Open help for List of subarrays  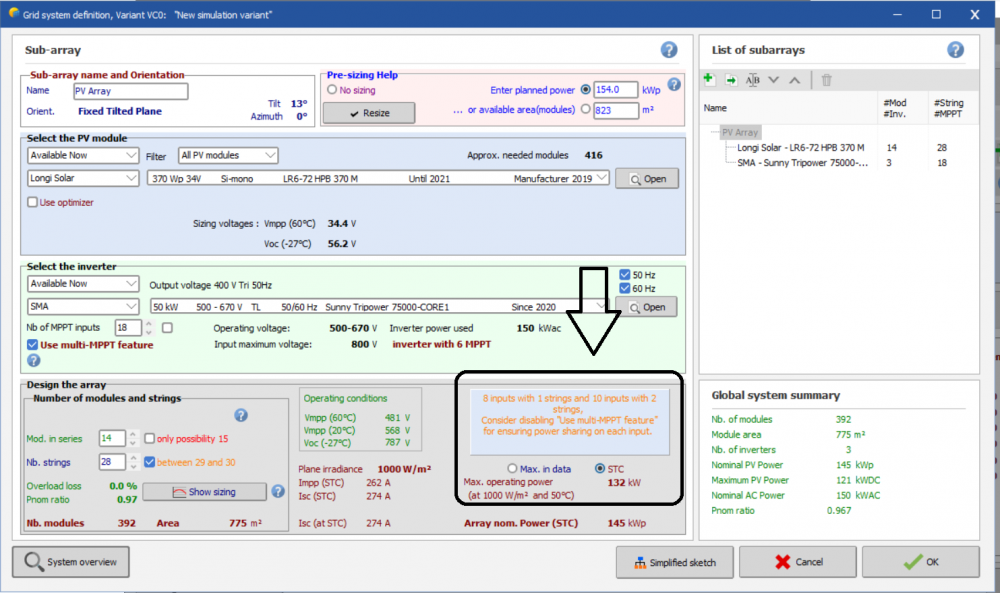(955, 50)
